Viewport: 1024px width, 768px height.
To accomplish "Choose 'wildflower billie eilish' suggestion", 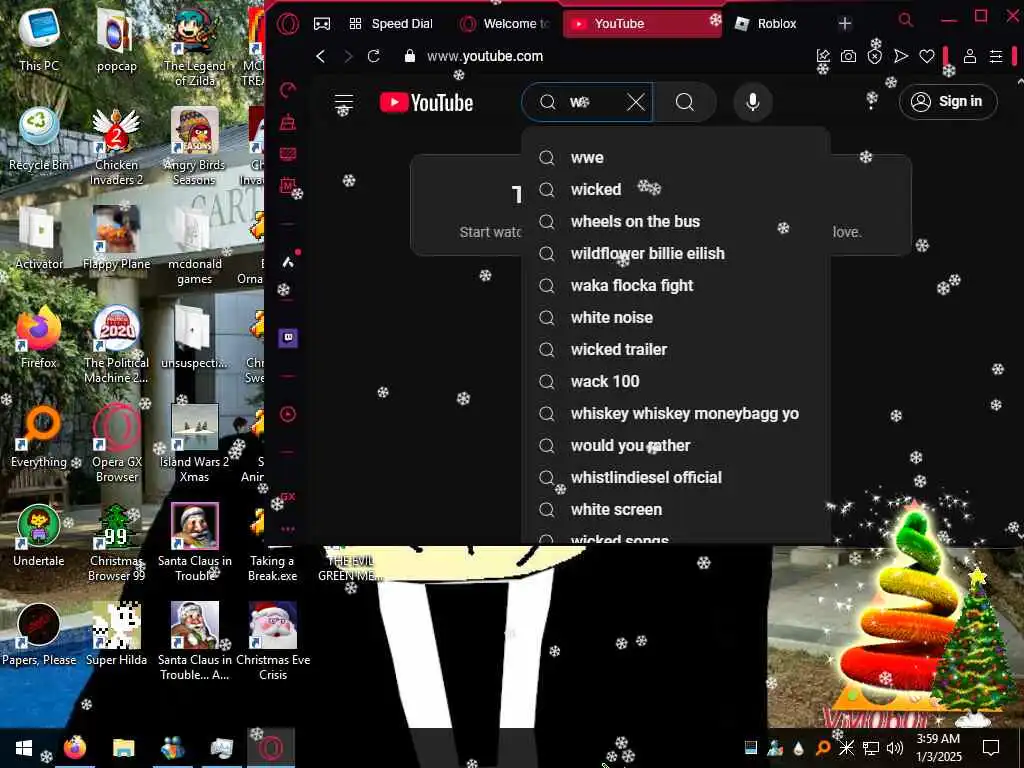I will [x=676, y=253].
